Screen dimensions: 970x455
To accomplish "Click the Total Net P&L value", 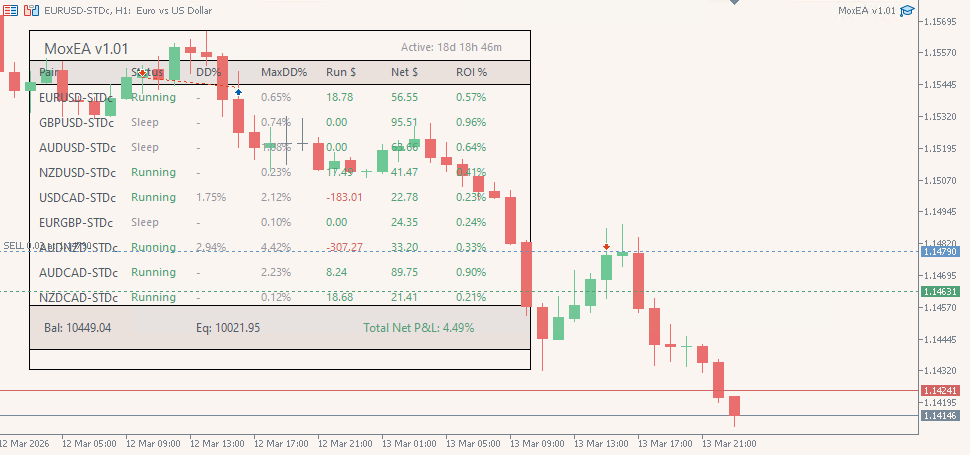I will [418, 327].
